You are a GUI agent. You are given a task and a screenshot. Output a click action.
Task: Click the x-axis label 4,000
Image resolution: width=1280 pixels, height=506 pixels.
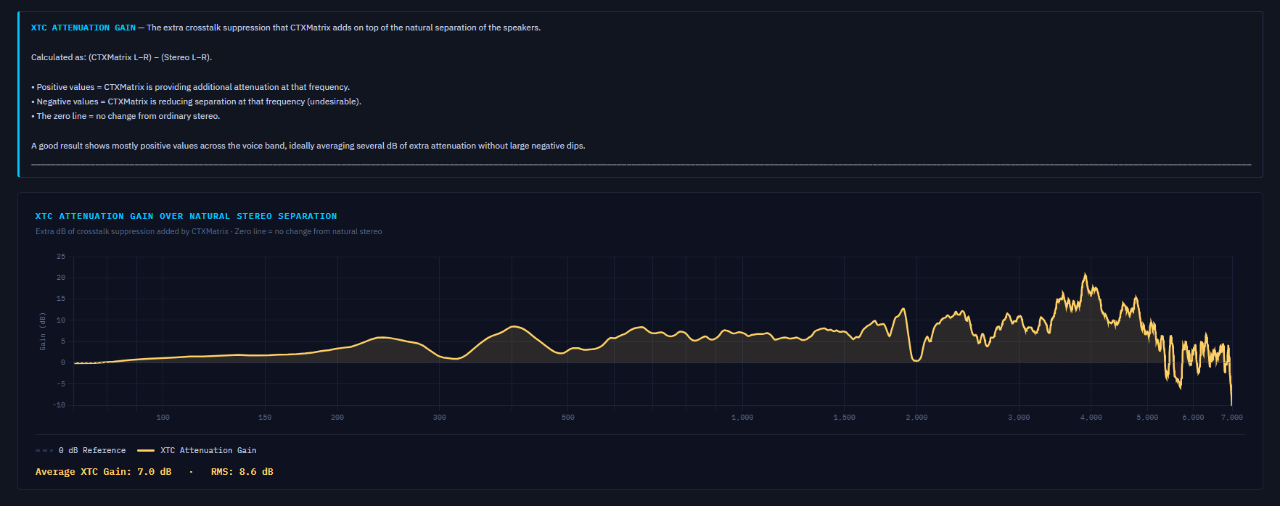1091,416
